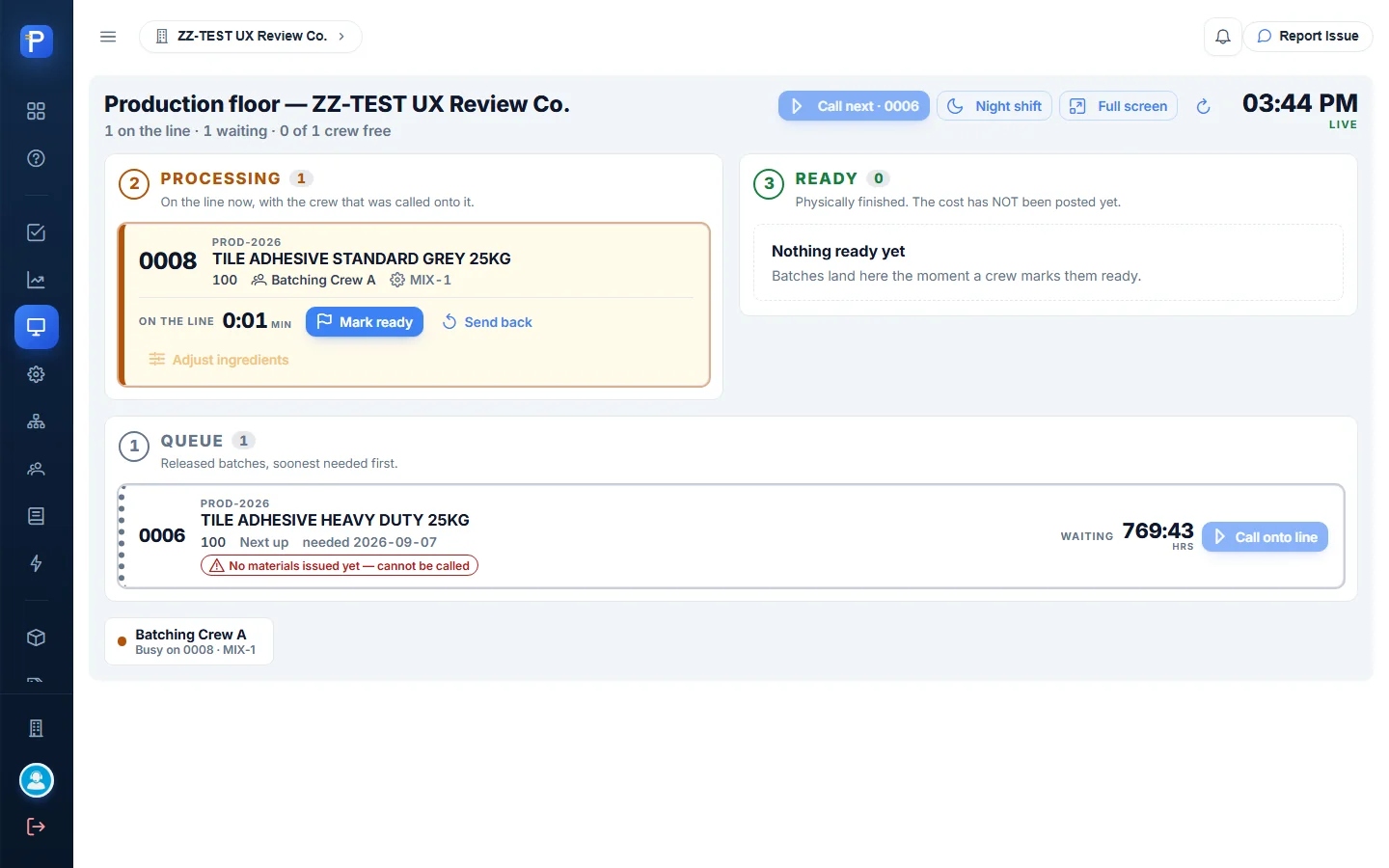Click the Report Issue button

[x=1308, y=37]
